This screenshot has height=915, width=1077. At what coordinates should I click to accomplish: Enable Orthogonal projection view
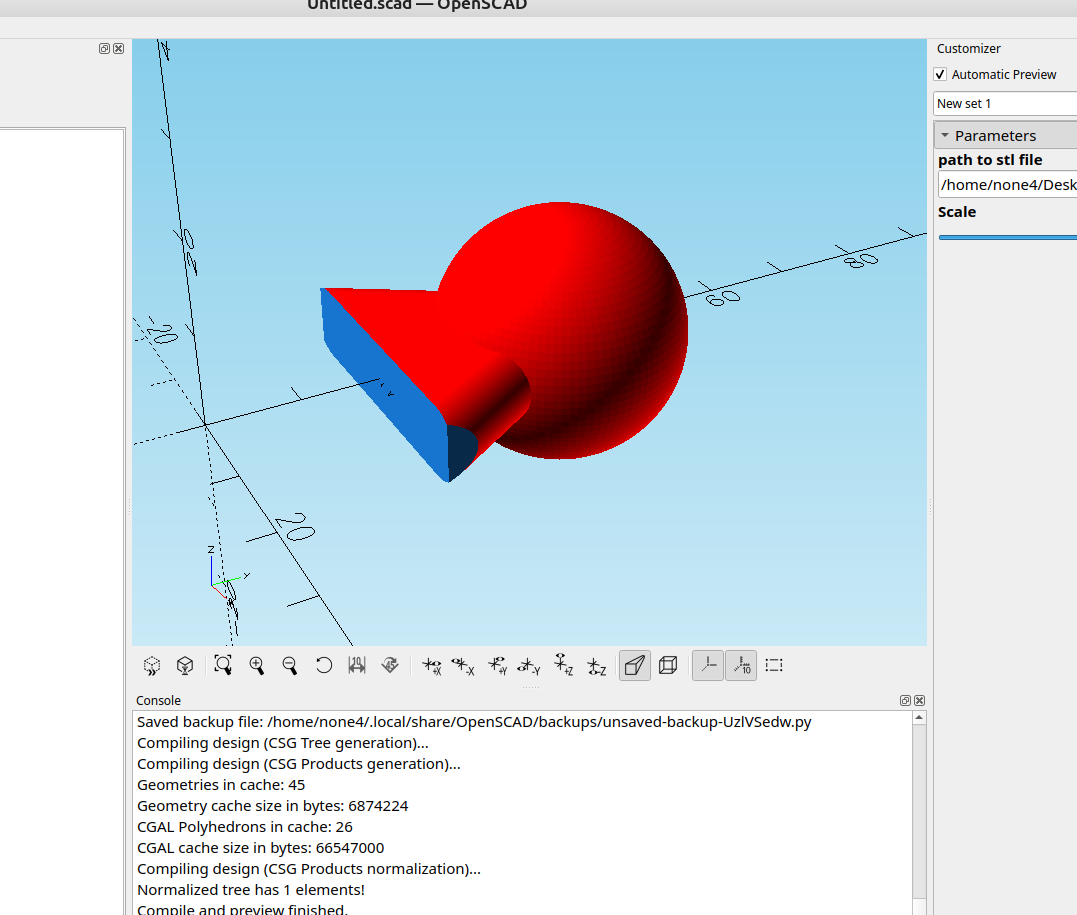click(x=668, y=665)
